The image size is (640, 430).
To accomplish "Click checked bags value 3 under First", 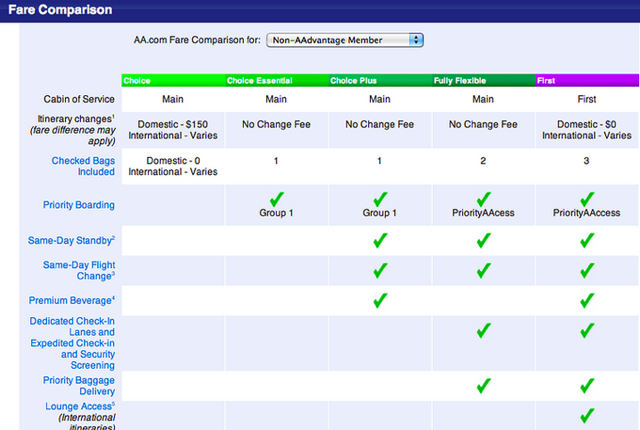I will [587, 161].
